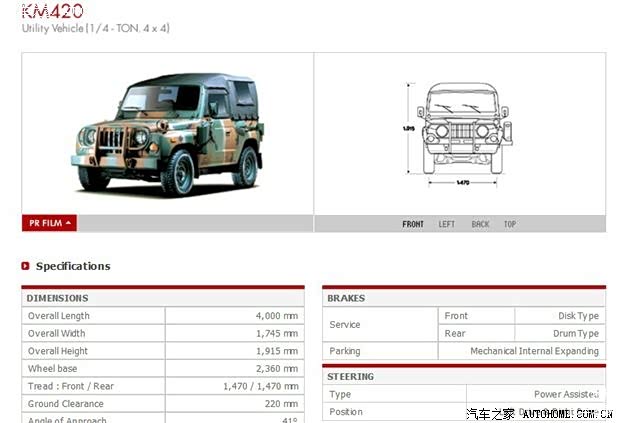Click the Wheel base row label
This screenshot has height=423, width=620.
click(52, 369)
